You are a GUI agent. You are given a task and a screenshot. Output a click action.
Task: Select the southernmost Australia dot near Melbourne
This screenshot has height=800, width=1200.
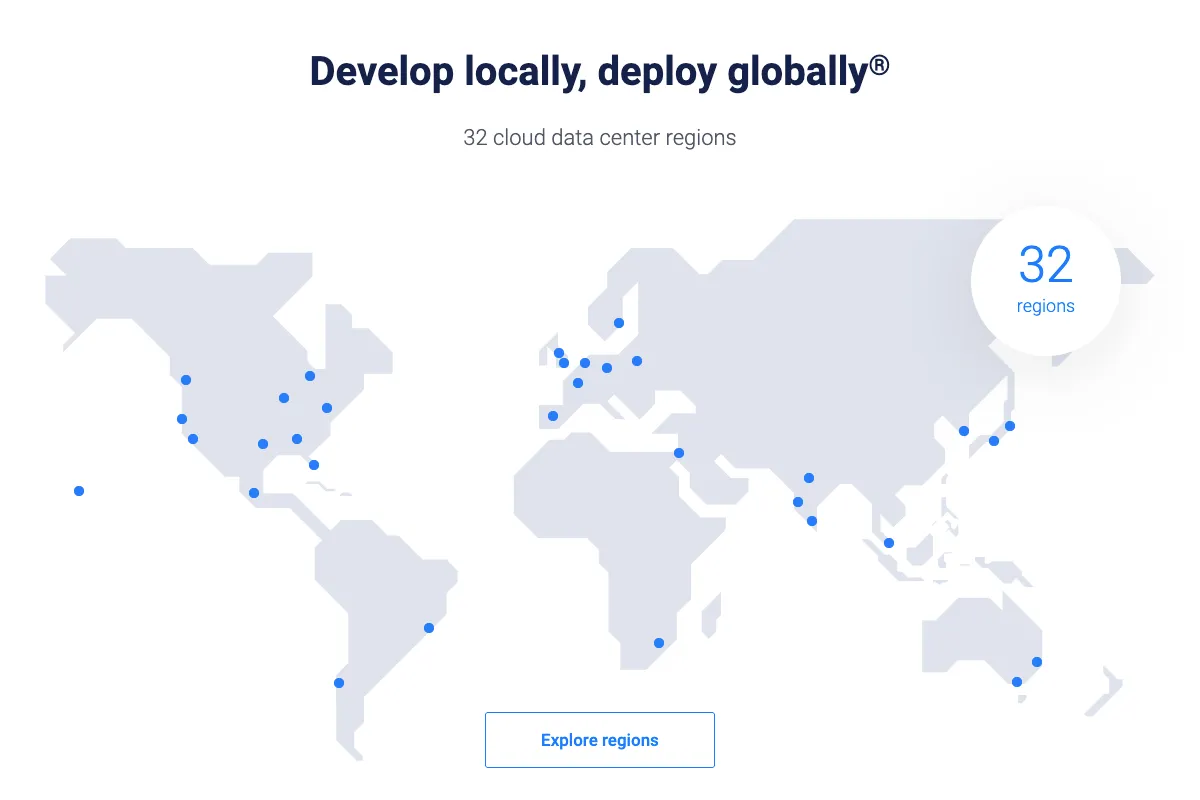[1017, 682]
